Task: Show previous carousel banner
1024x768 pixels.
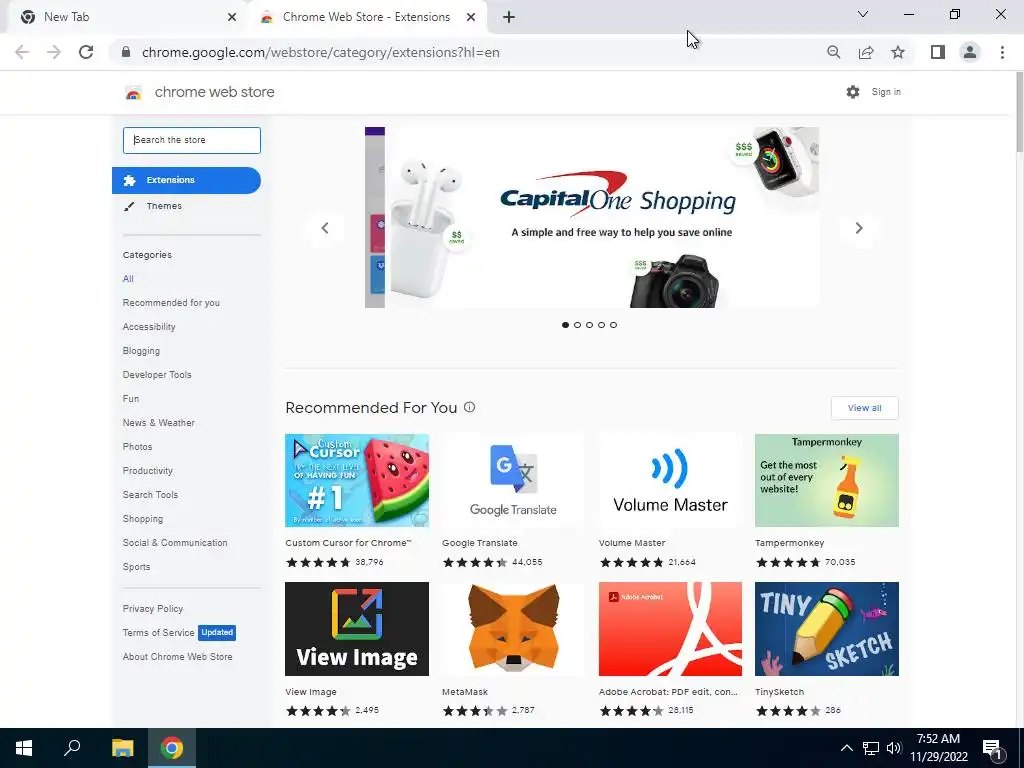Action: pyautogui.click(x=325, y=228)
